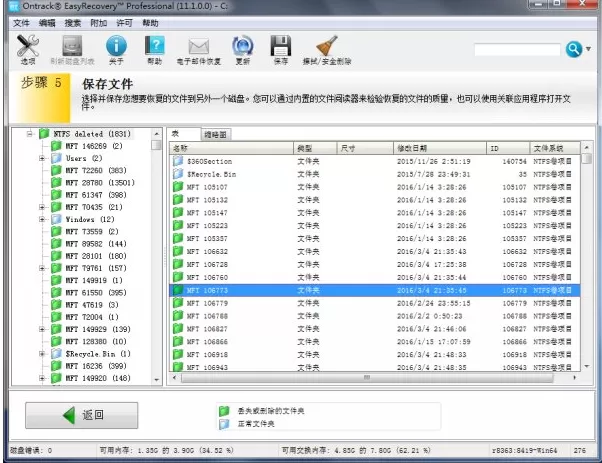Click the file list scroll-down arrow
The width and height of the screenshot is (602, 463).
[x=587, y=367]
